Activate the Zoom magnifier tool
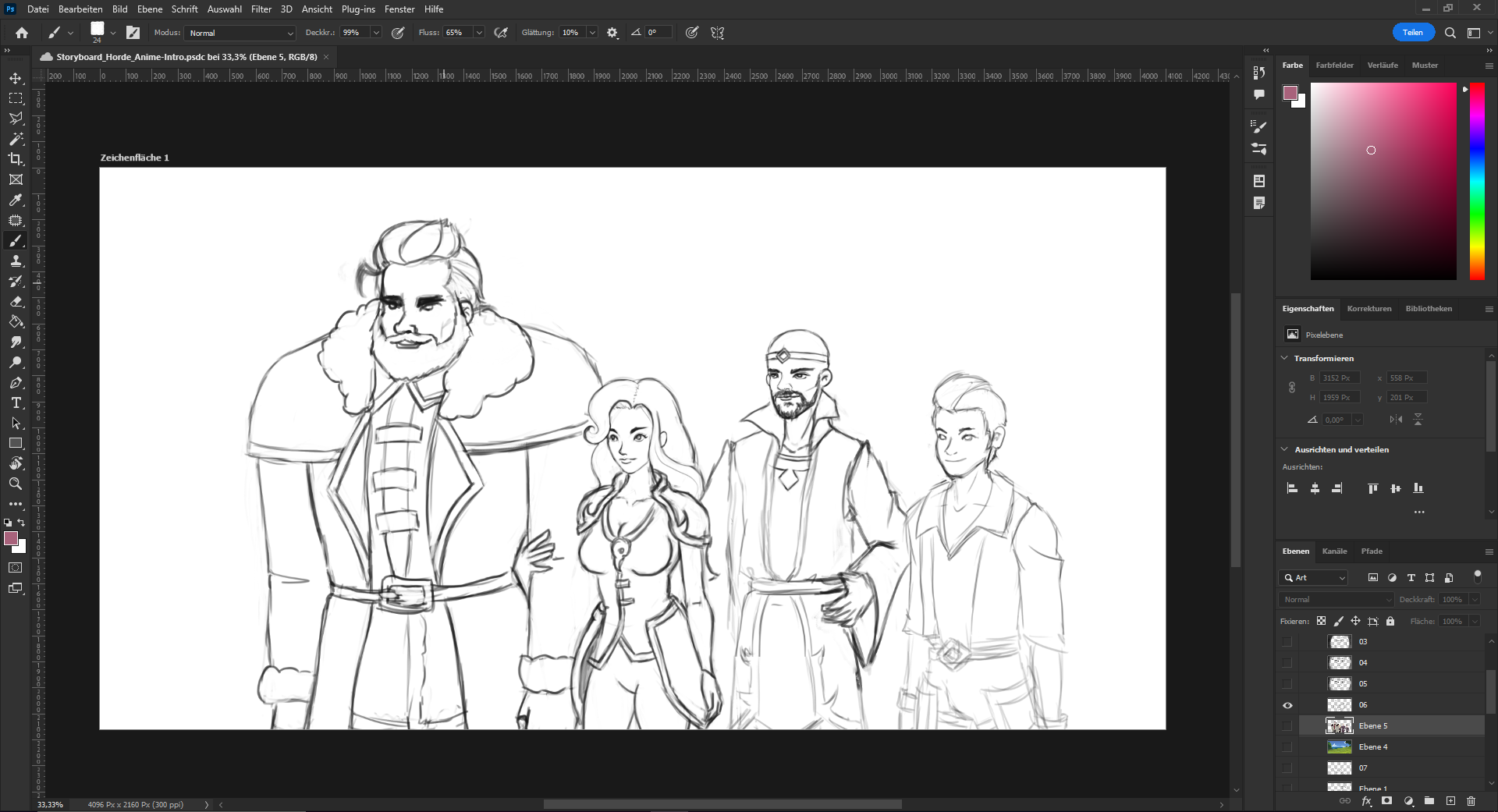 click(x=16, y=484)
